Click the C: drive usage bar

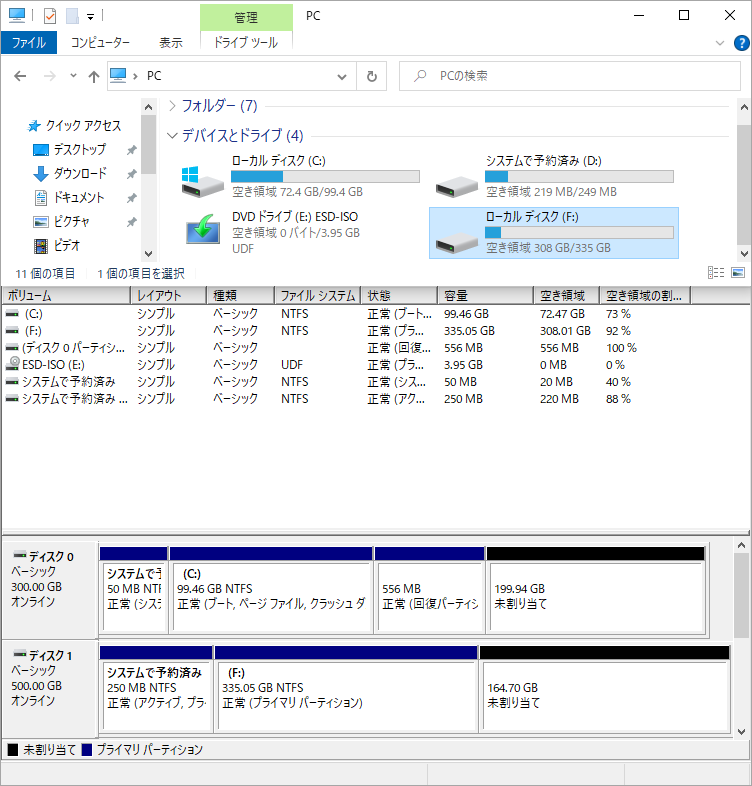325,176
